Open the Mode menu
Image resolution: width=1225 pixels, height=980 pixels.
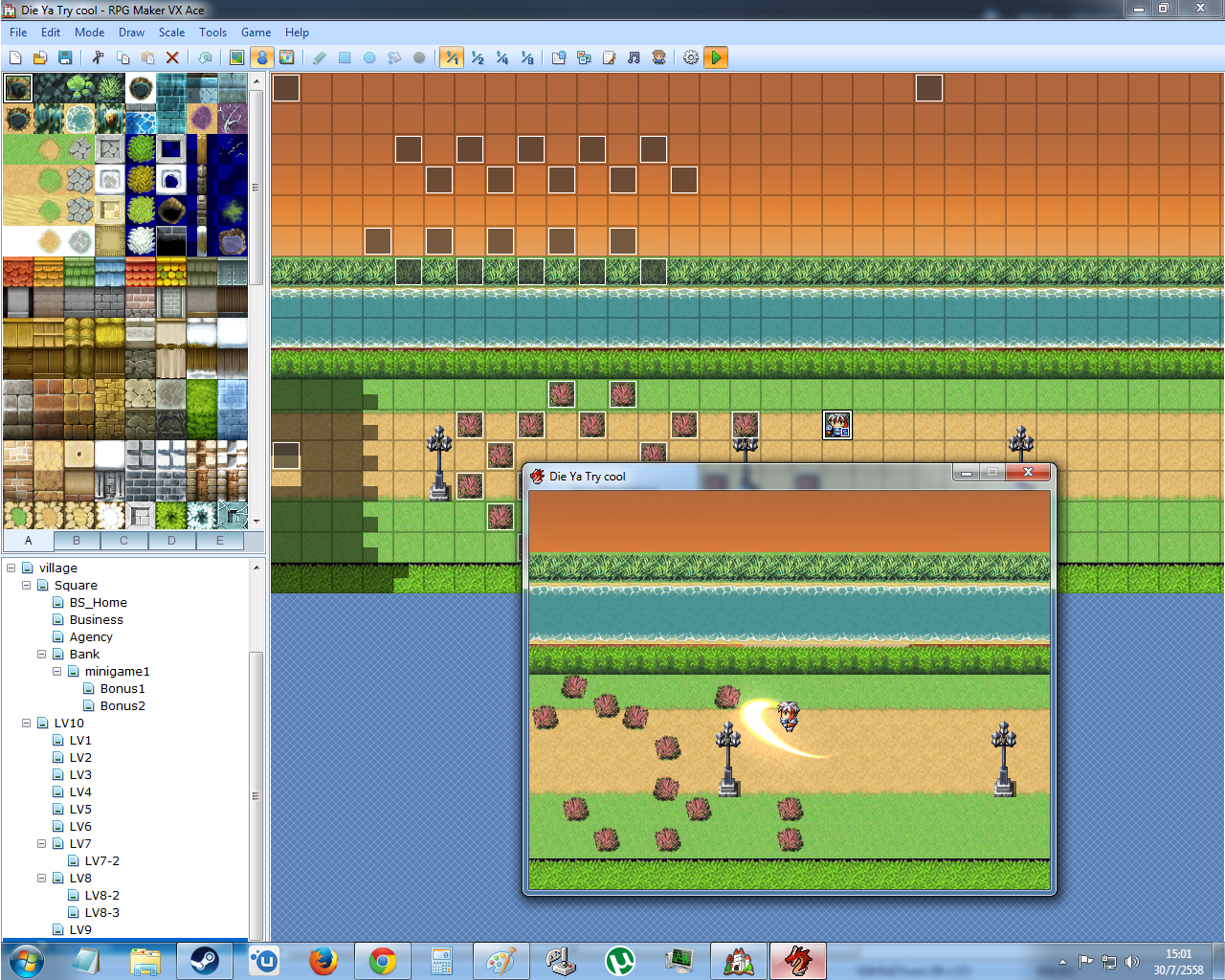[x=90, y=33]
